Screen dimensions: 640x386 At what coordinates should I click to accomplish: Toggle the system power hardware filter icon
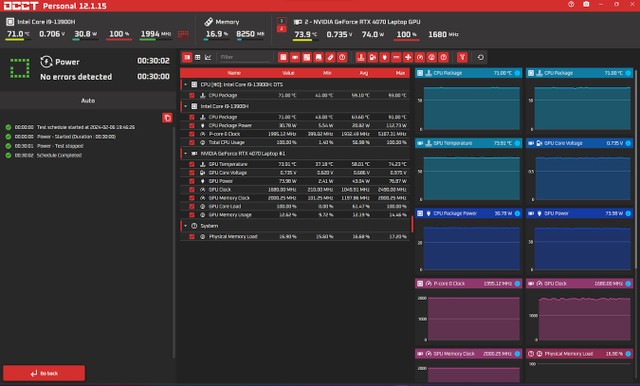point(342,58)
